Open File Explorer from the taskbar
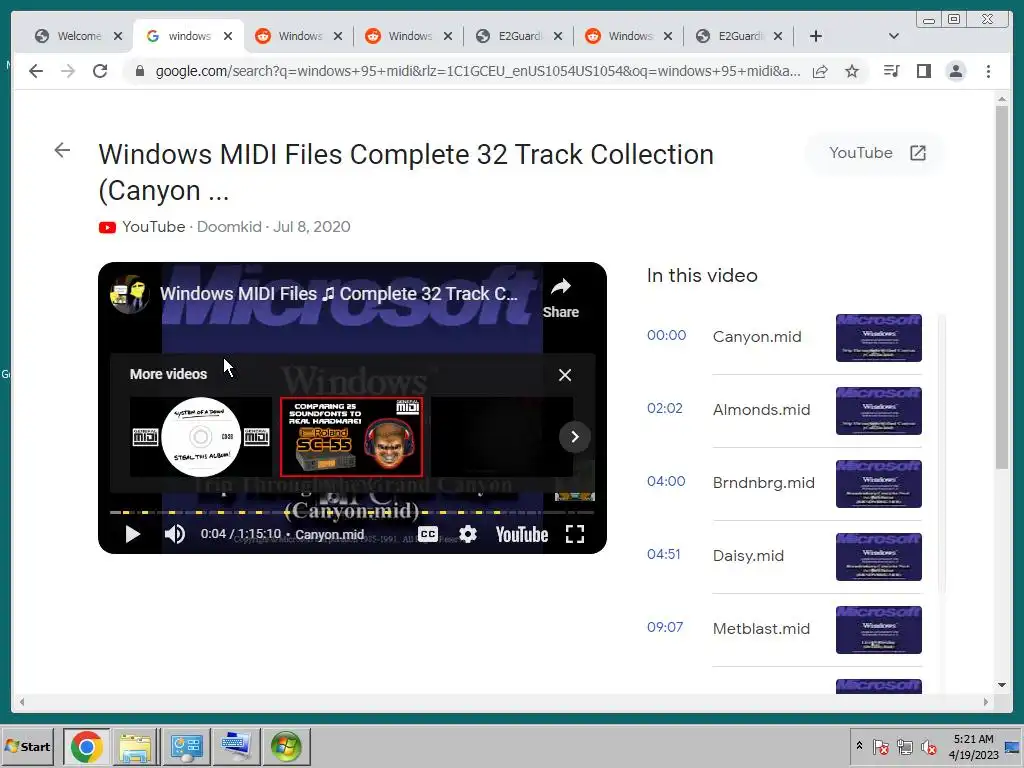Screen dimensions: 1024x768 point(136,746)
